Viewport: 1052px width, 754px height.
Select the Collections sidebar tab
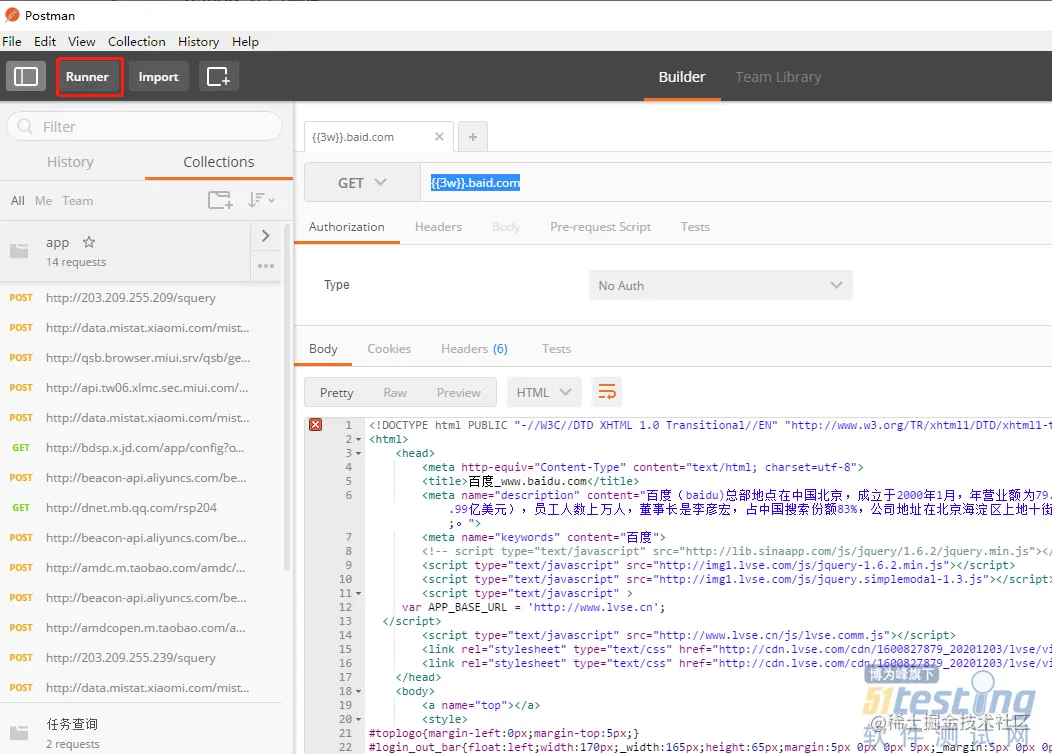[219, 162]
